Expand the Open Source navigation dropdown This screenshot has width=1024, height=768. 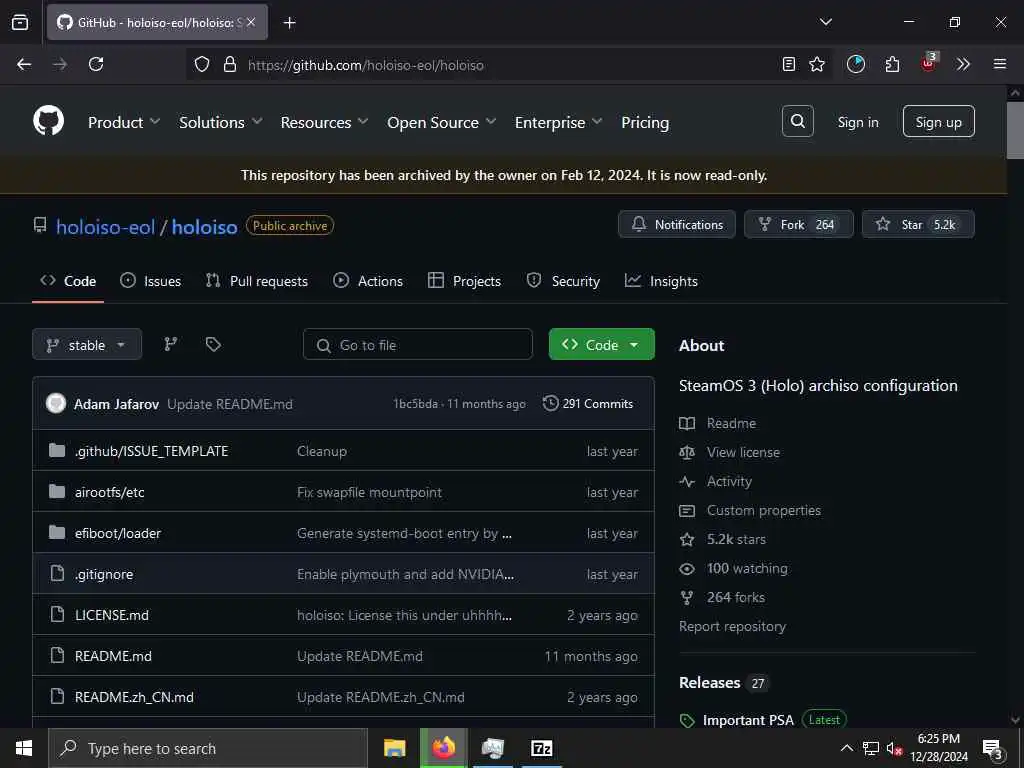(x=441, y=122)
